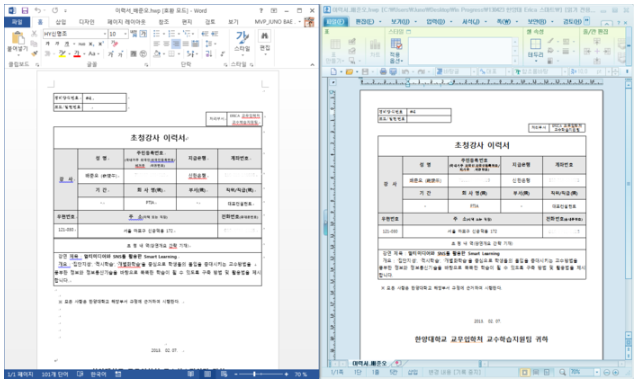Toggle justify text alignment in Word
637x385 pixels.
pos(186,44)
